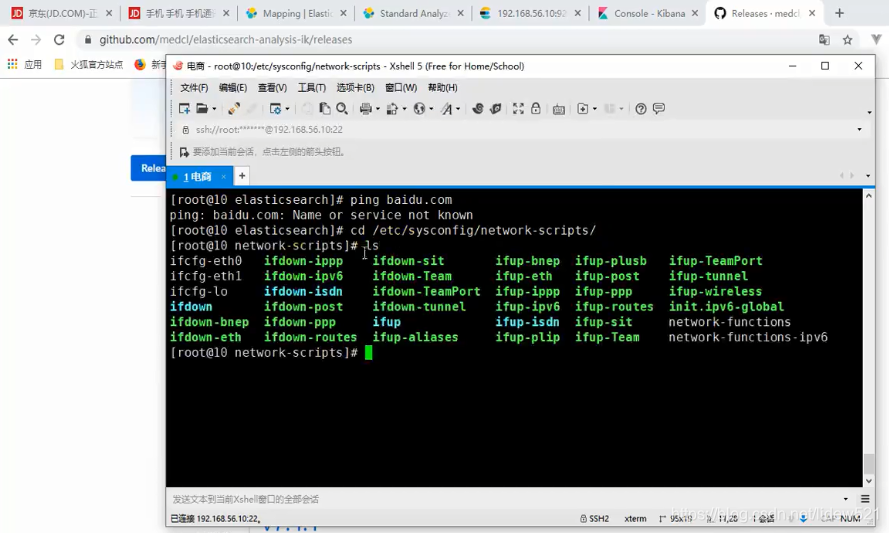Click the connect/disconnect plug icon
The width and height of the screenshot is (889, 533).
[234, 108]
